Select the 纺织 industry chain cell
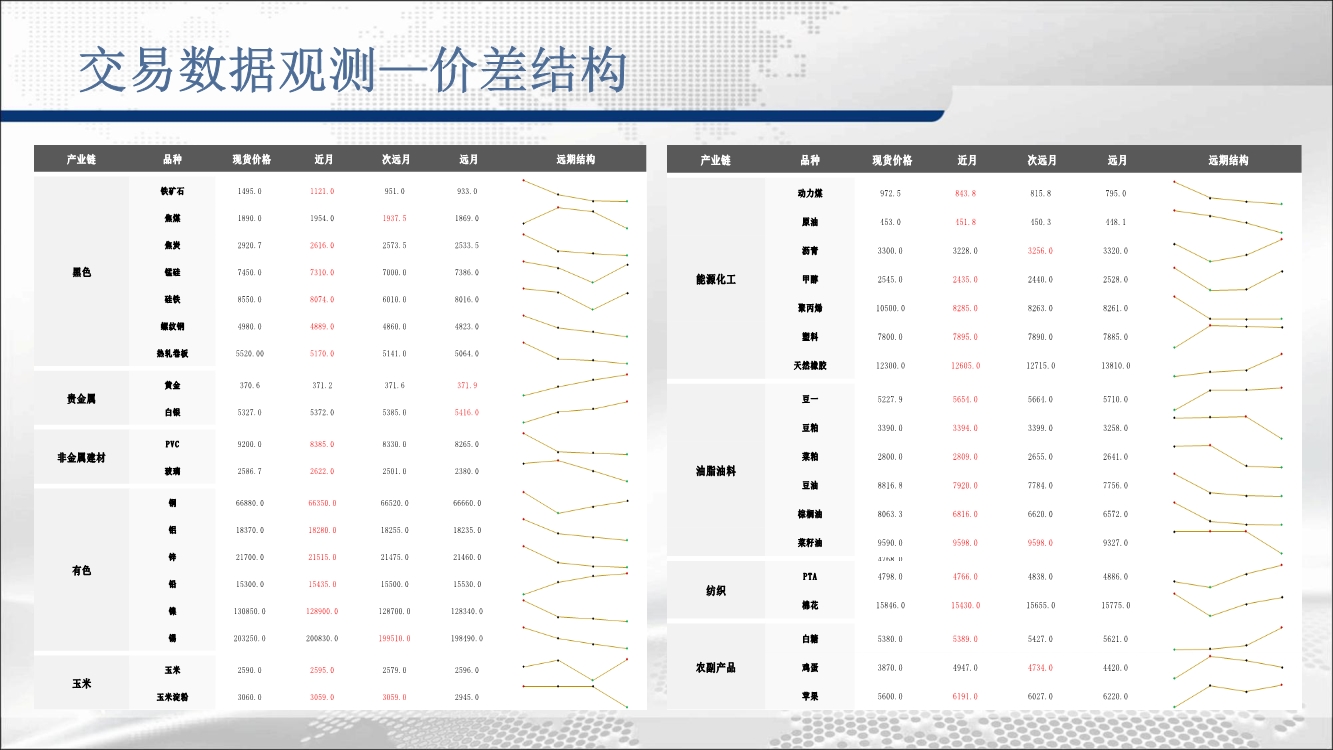 coord(716,590)
